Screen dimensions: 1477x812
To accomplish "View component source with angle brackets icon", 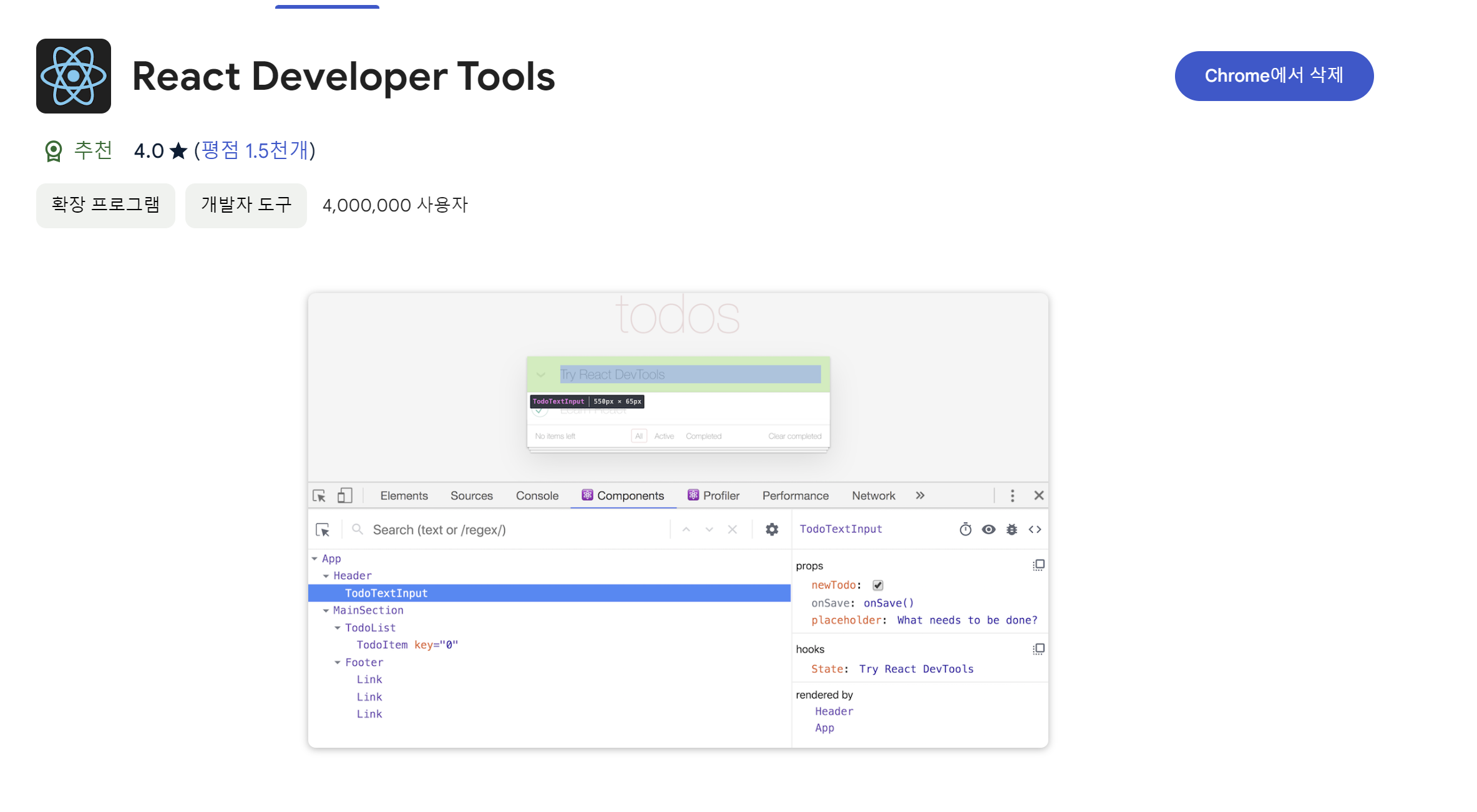I will [1035, 529].
